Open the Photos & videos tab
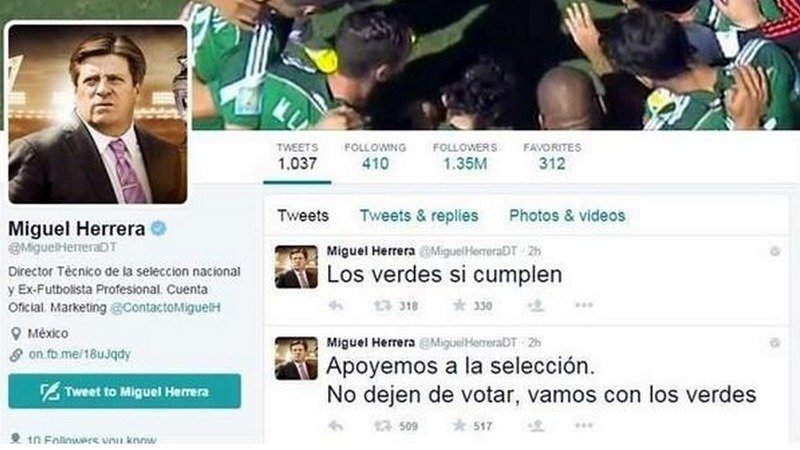 coord(567,216)
